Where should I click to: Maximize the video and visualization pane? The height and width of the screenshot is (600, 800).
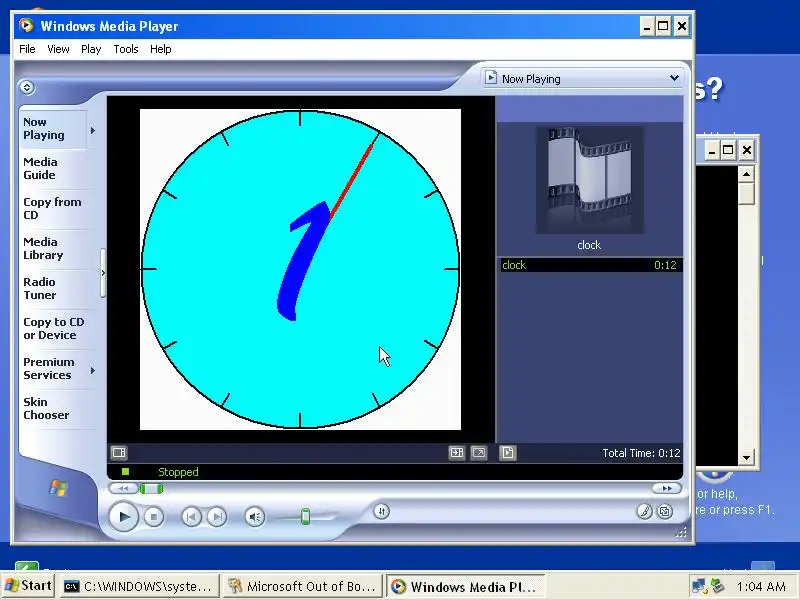[x=456, y=453]
